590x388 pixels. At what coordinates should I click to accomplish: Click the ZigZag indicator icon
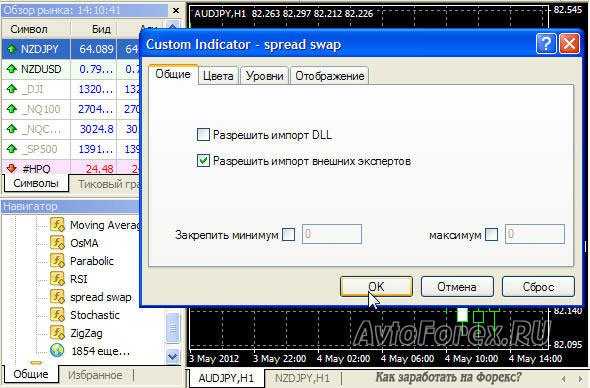coord(57,333)
